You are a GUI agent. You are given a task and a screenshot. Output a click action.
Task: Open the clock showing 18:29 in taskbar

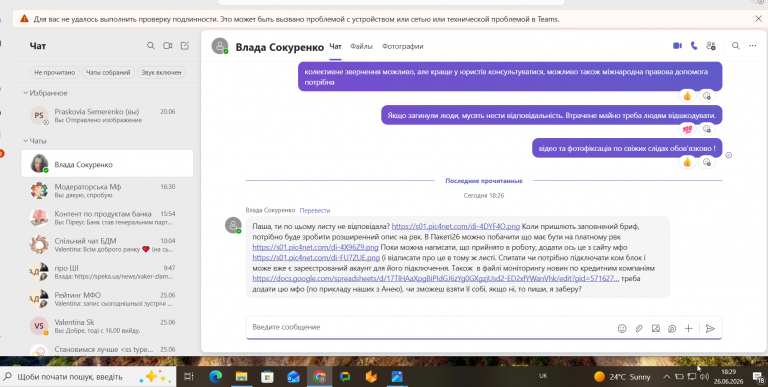[729, 377]
